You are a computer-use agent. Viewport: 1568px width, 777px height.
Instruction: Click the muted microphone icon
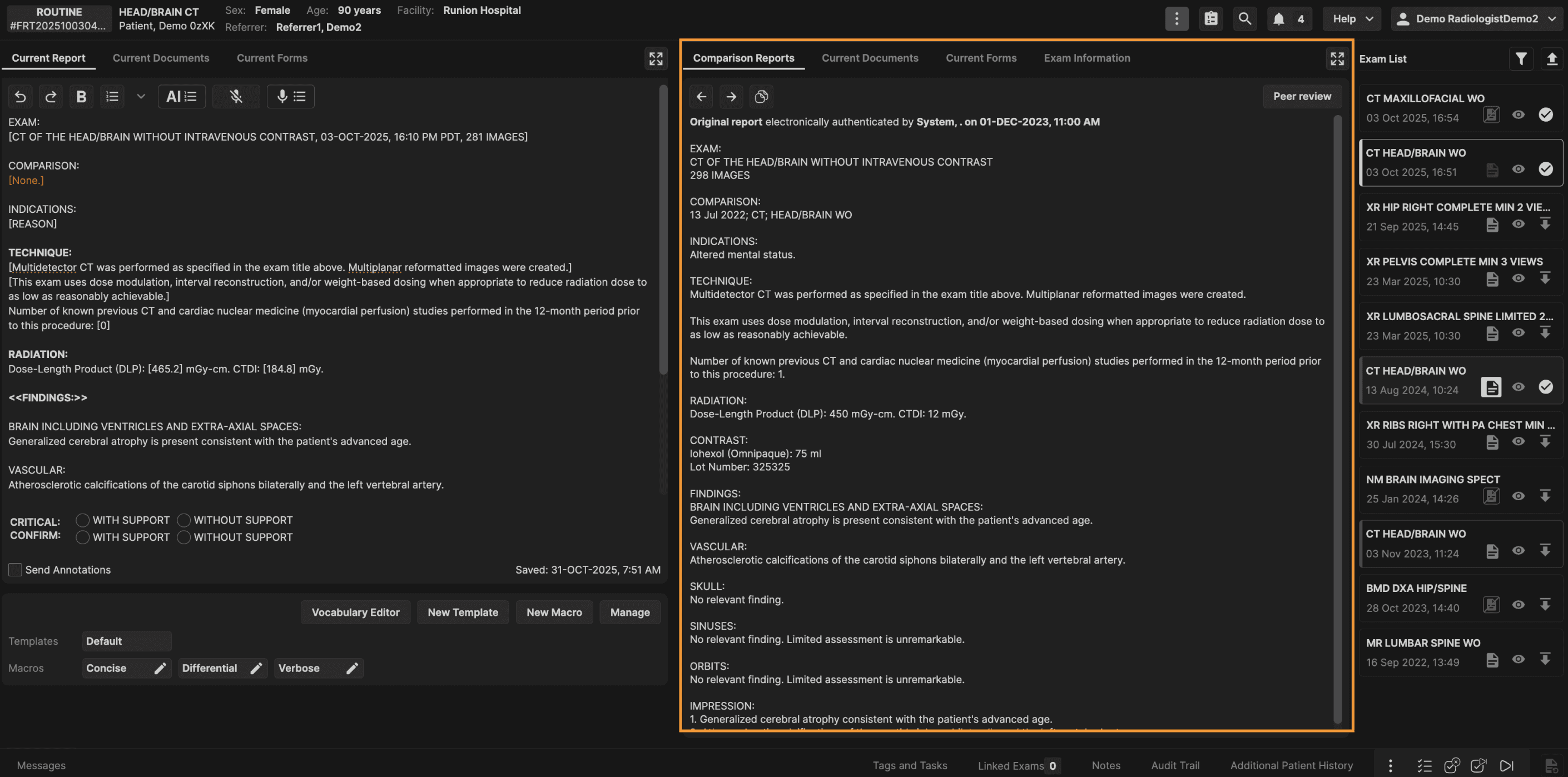[236, 96]
